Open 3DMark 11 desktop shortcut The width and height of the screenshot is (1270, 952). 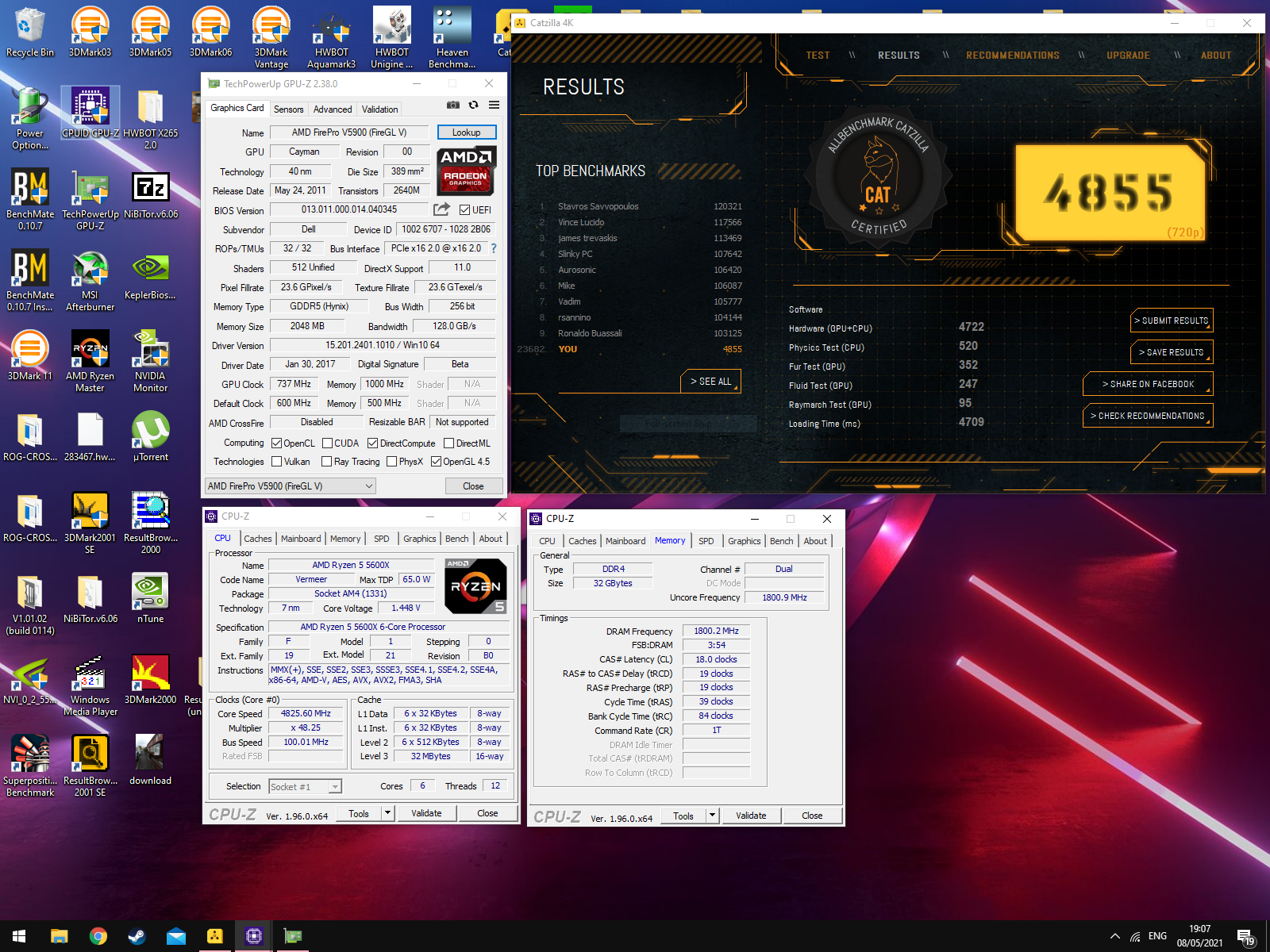click(30, 356)
